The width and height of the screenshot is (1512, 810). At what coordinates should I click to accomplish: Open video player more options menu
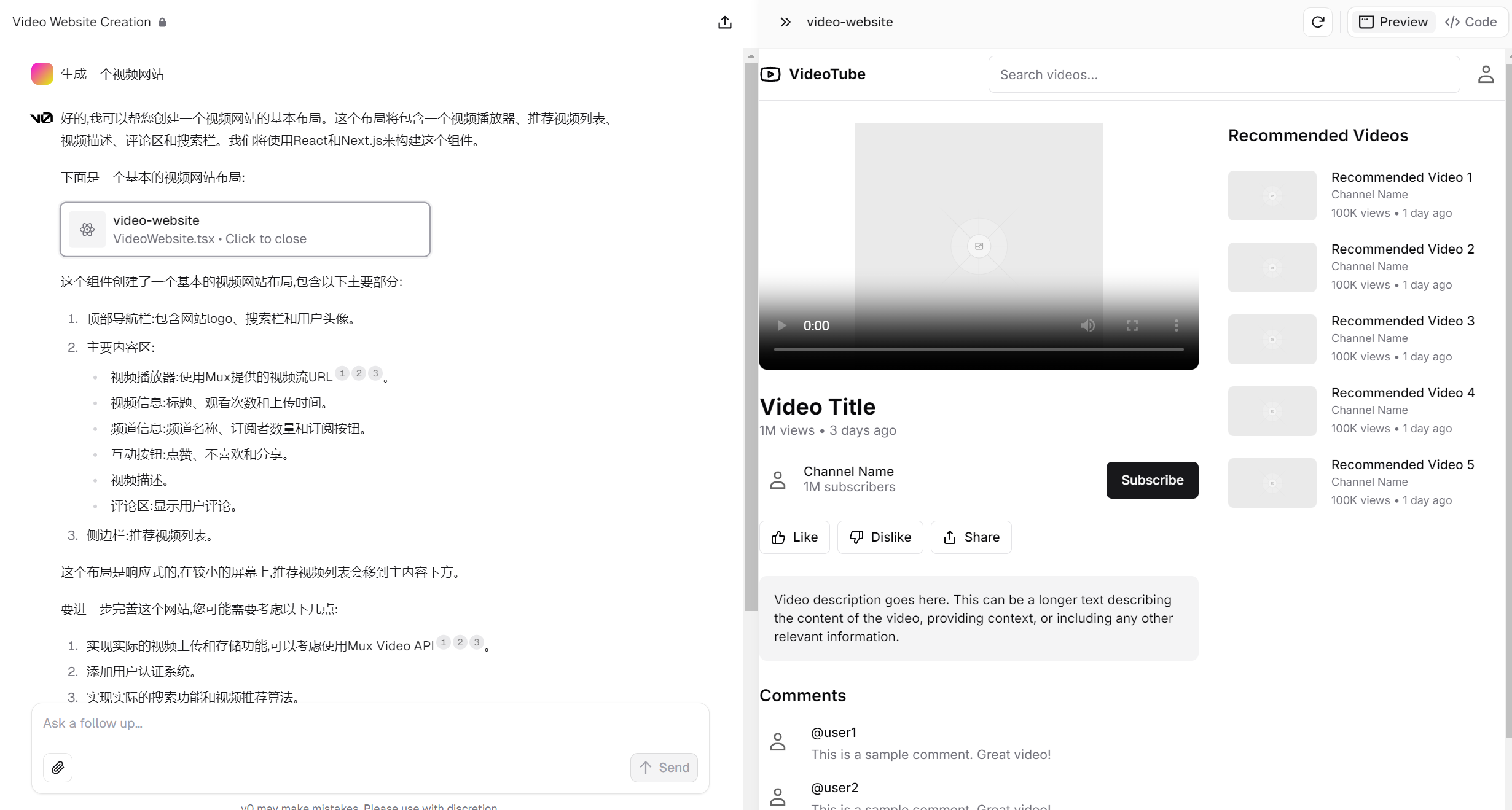tap(1176, 325)
